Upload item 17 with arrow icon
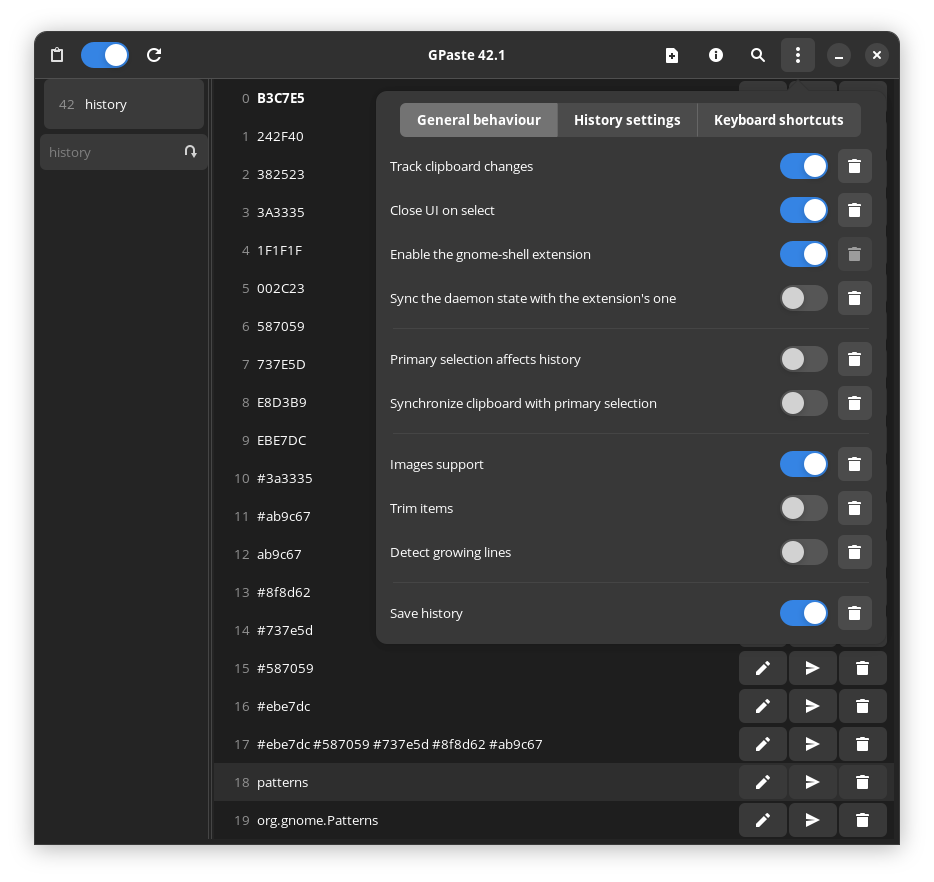 pos(812,744)
